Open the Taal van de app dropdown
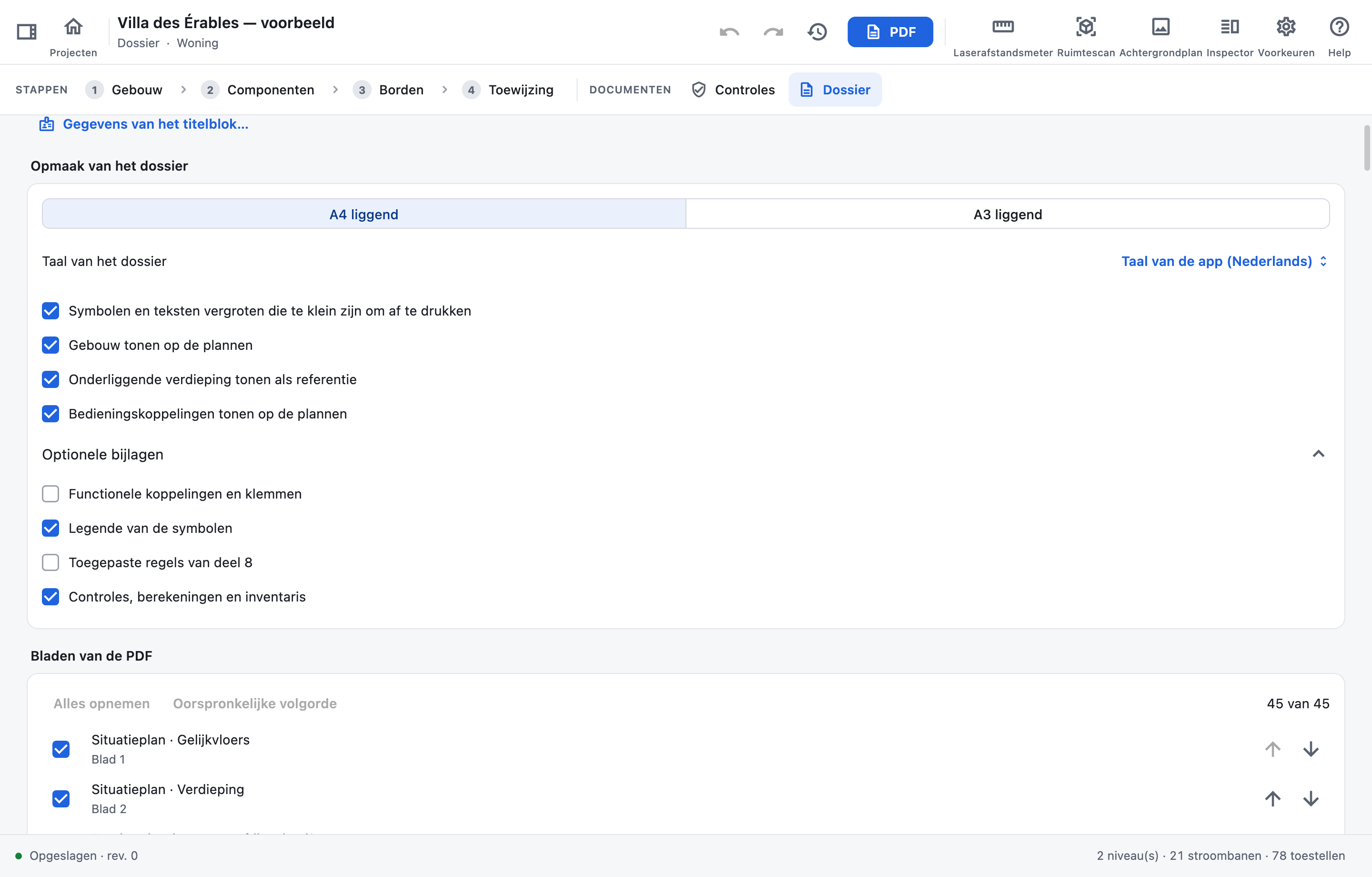Image resolution: width=1372 pixels, height=877 pixels. click(1224, 261)
